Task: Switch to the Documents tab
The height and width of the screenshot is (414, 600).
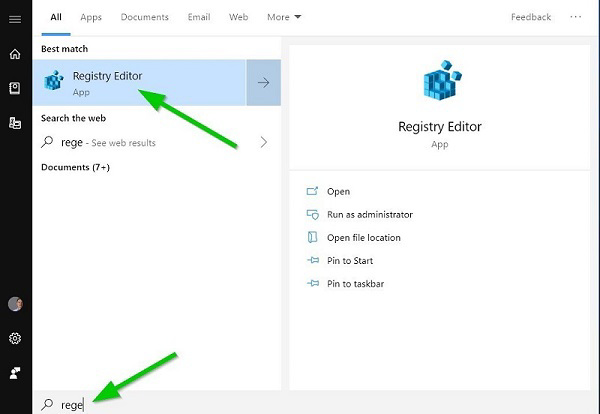Action: (145, 17)
